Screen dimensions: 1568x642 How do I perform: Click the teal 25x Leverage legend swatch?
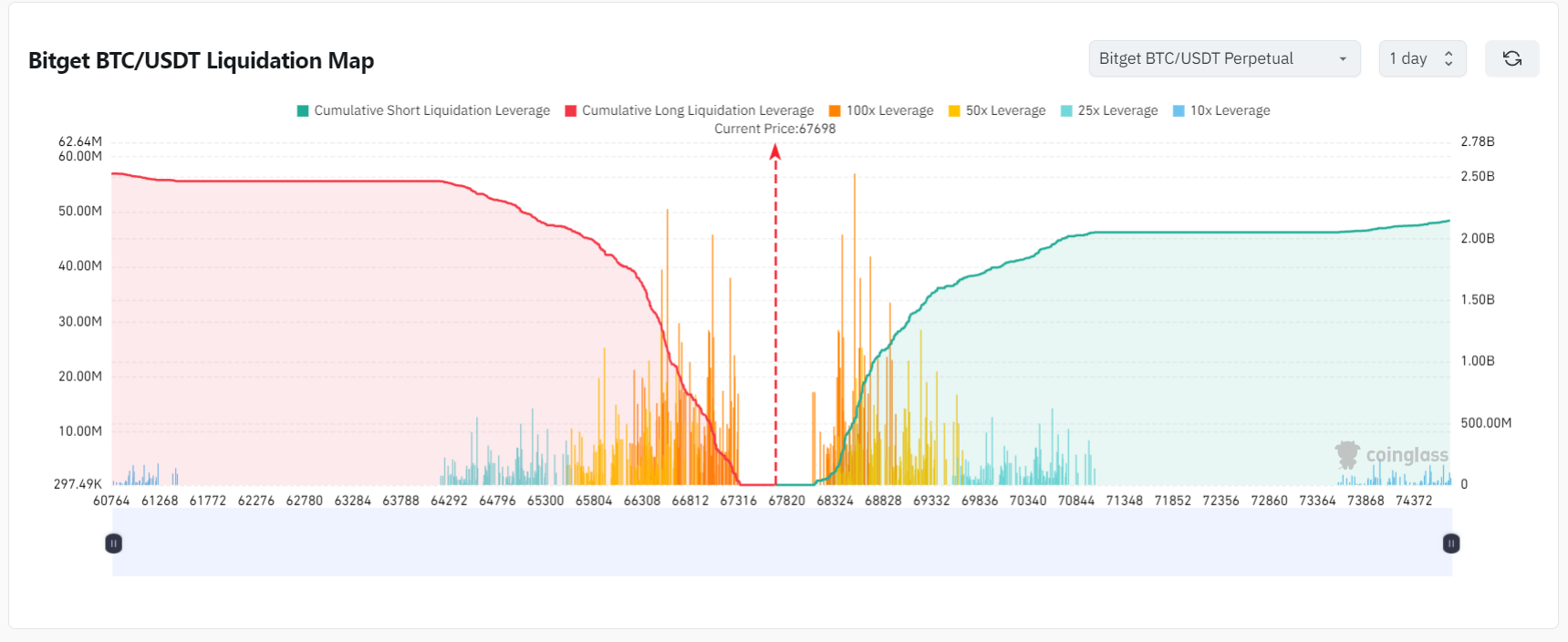coord(1066,110)
